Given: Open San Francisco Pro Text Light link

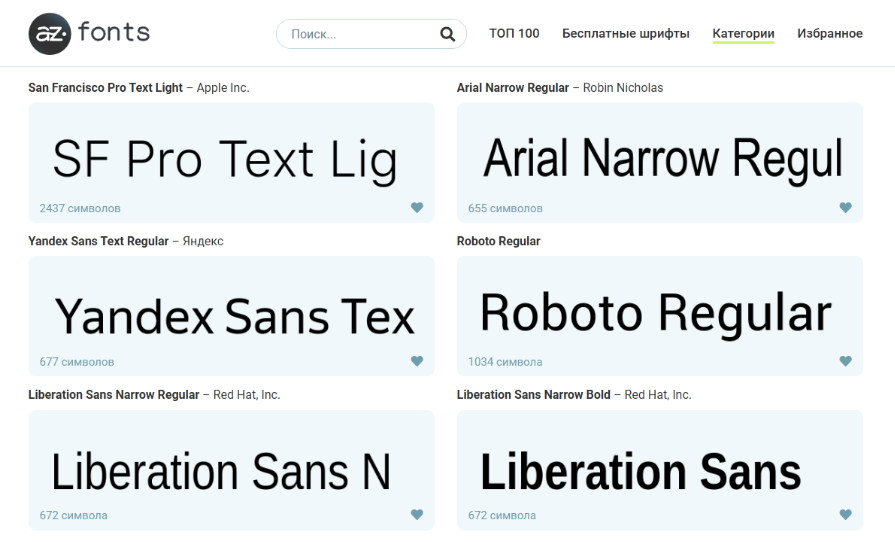Looking at the screenshot, I should [106, 88].
